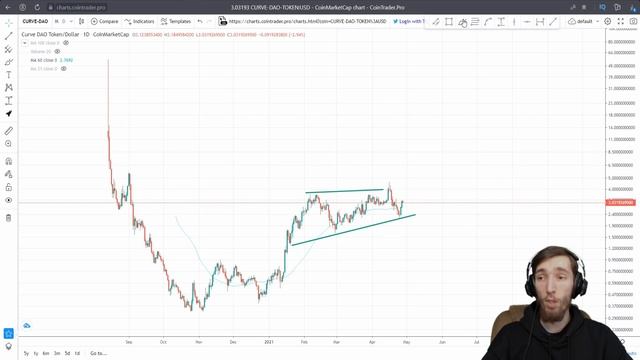
Task: Change the candlestick chart style
Action: click(82, 21)
